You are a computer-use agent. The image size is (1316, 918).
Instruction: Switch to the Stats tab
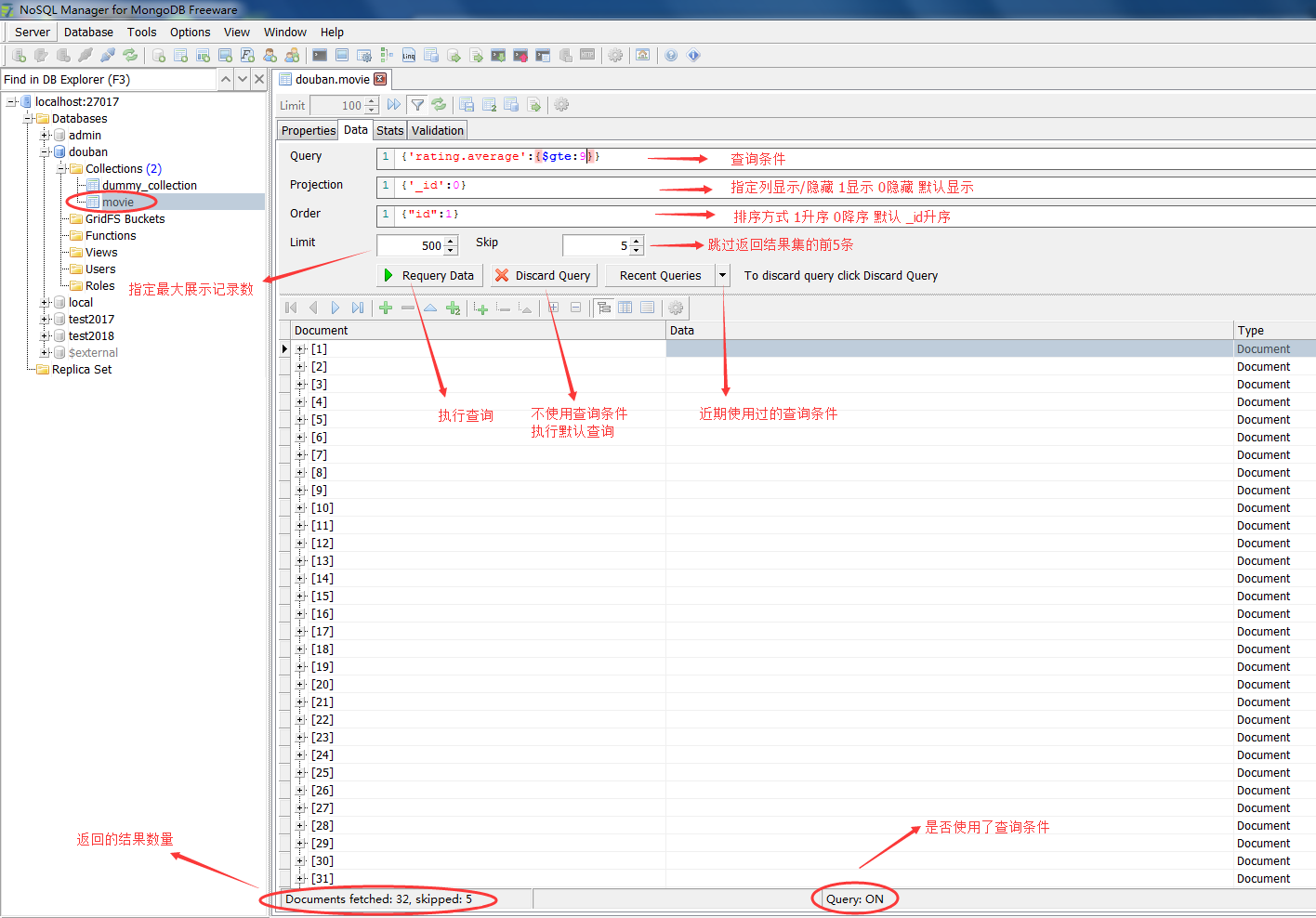(x=389, y=130)
